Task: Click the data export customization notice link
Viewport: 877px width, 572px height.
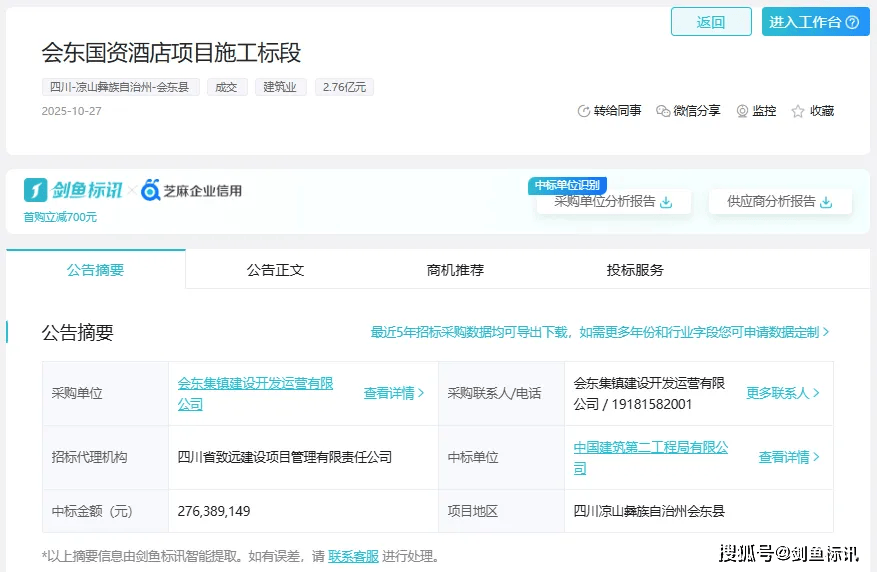Action: tap(600, 332)
